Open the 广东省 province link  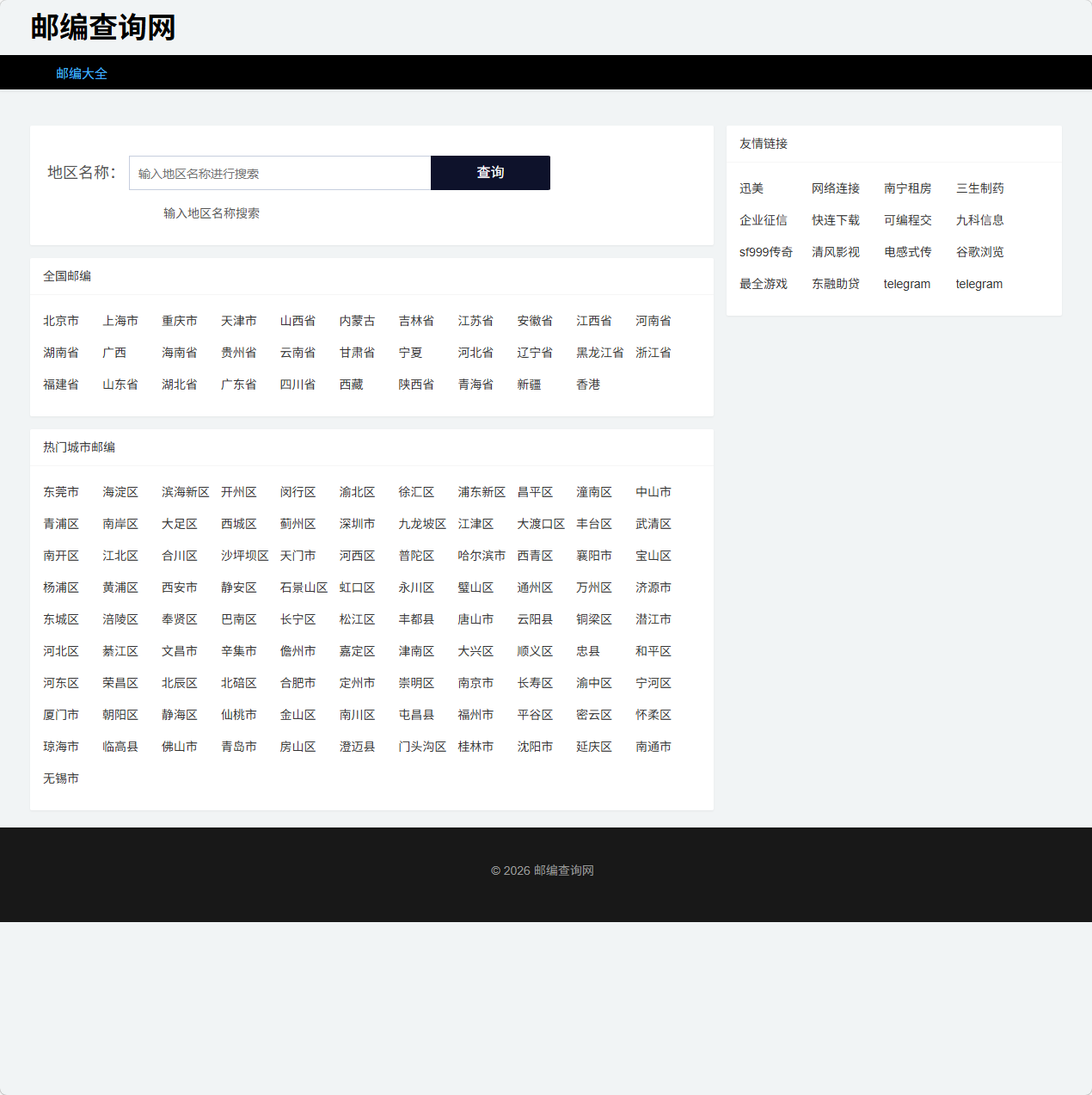coord(238,384)
